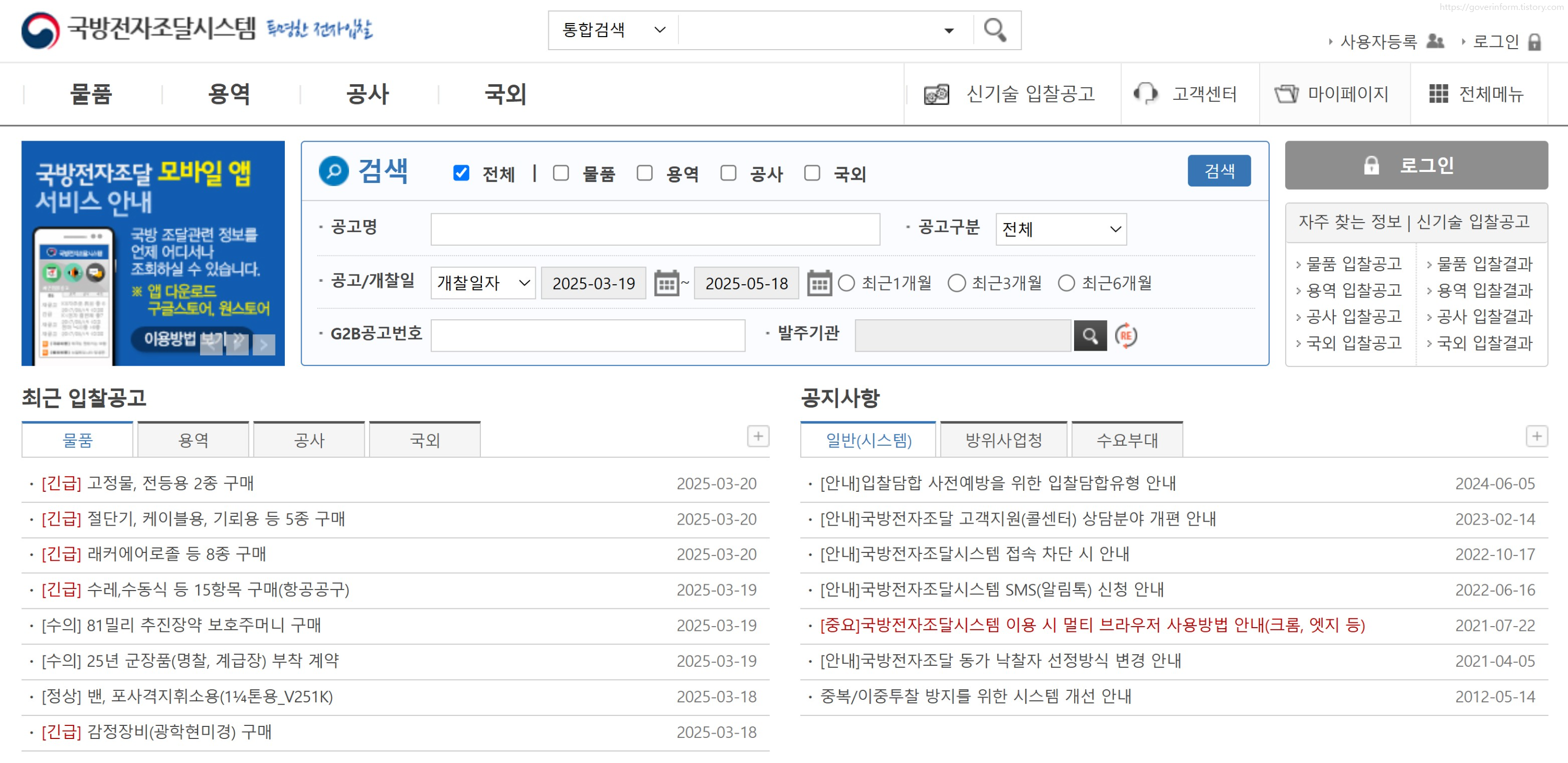This screenshot has height=763, width=1568.
Task: Uncheck the 전체 checkbox
Action: pyautogui.click(x=462, y=174)
